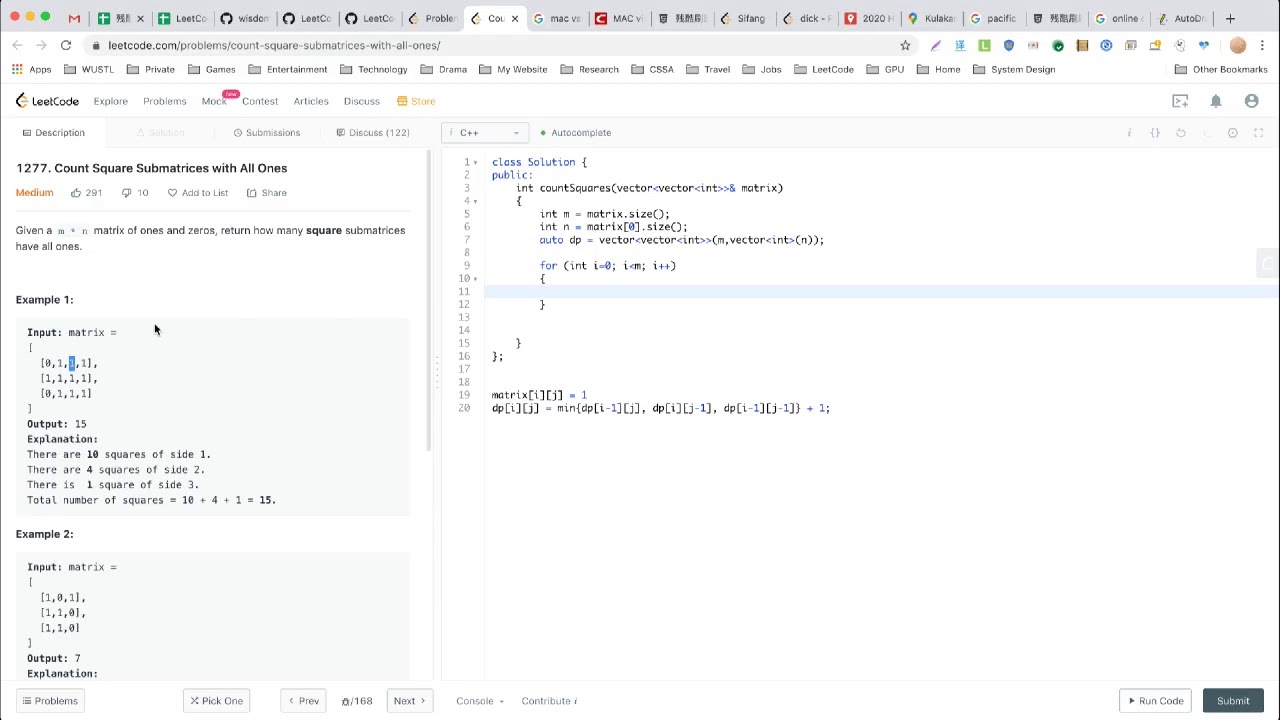Open the Mock nav item
The image size is (1280, 720).
[214, 101]
